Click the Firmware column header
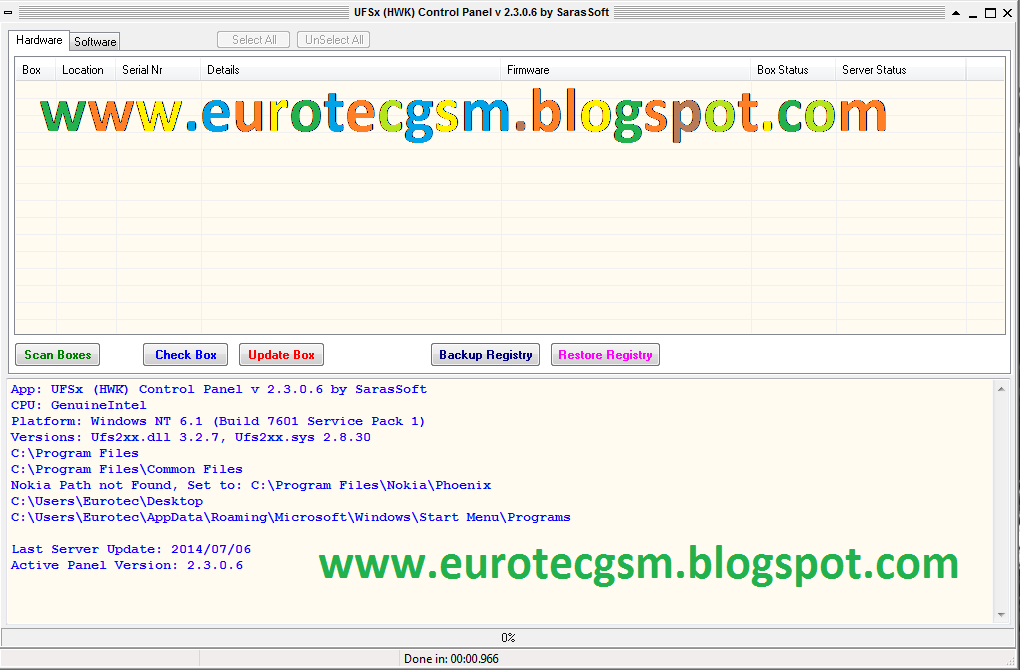This screenshot has height=670, width=1020. [626, 70]
